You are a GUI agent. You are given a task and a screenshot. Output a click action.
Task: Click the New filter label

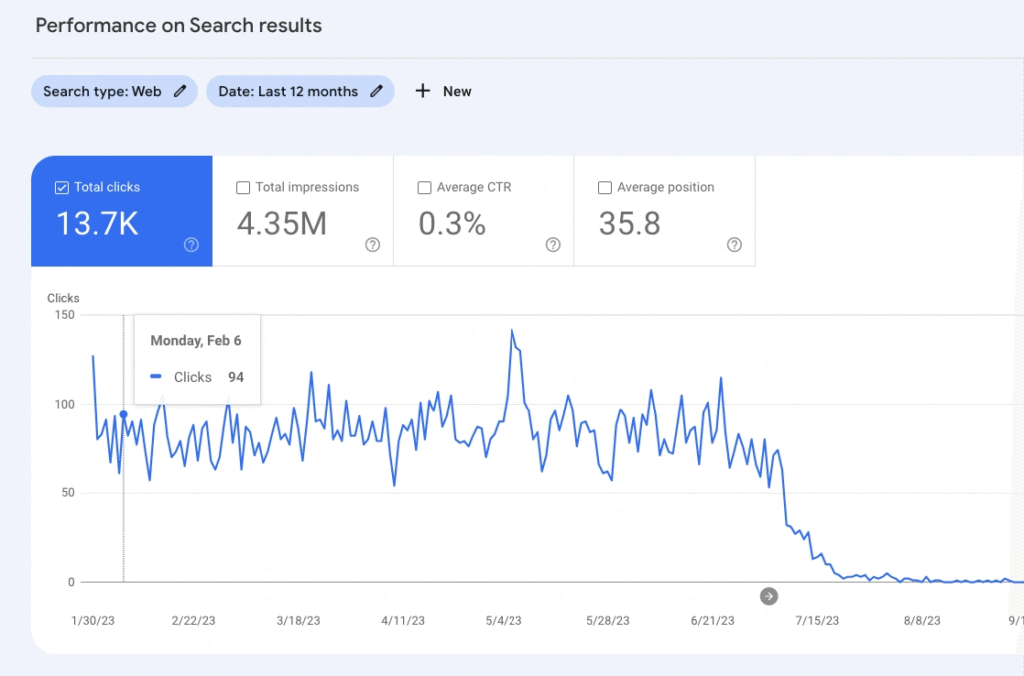pyautogui.click(x=457, y=91)
